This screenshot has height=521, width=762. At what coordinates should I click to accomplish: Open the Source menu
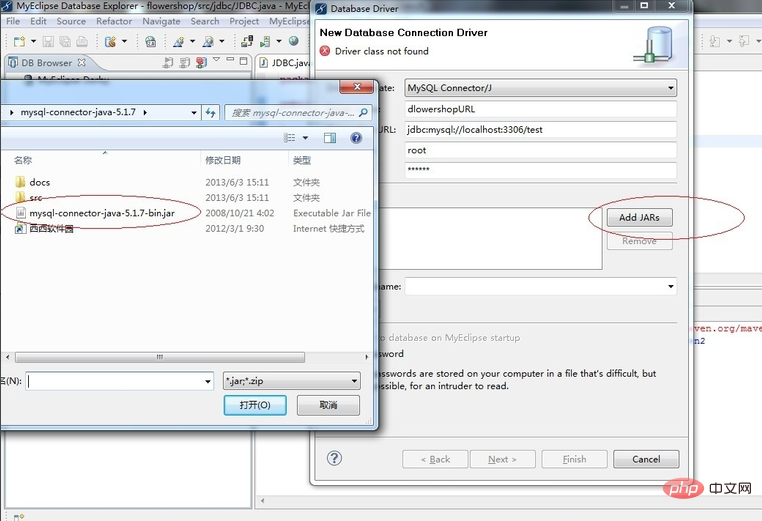[x=71, y=21]
